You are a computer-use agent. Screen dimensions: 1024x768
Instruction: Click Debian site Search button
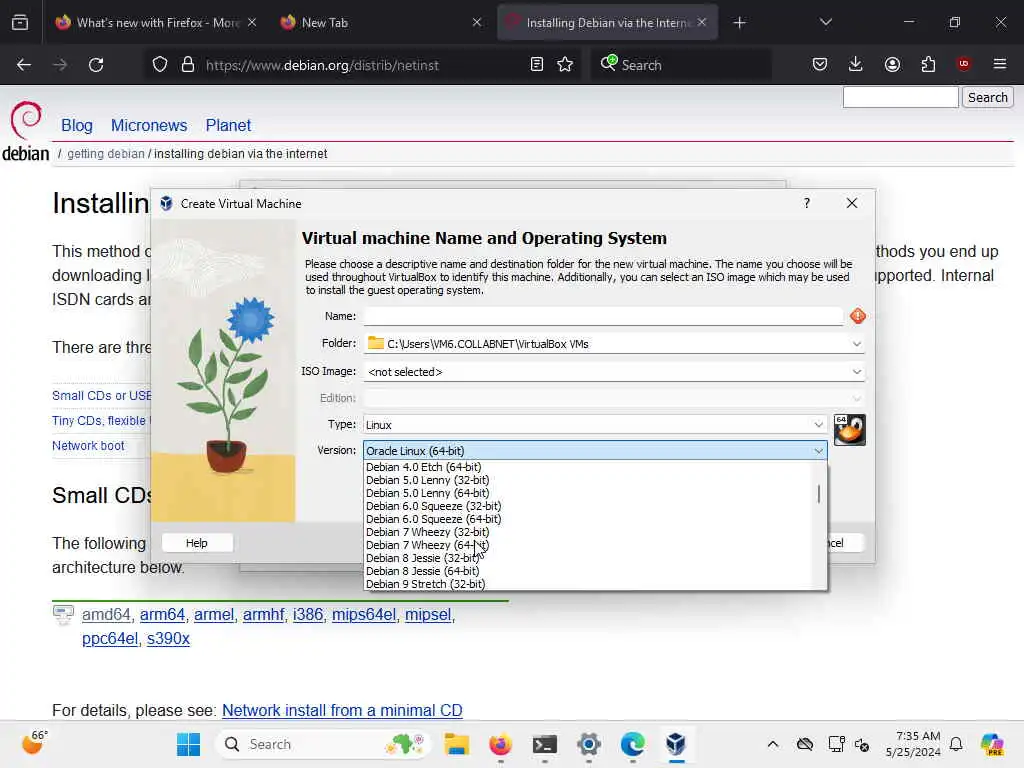(x=987, y=97)
